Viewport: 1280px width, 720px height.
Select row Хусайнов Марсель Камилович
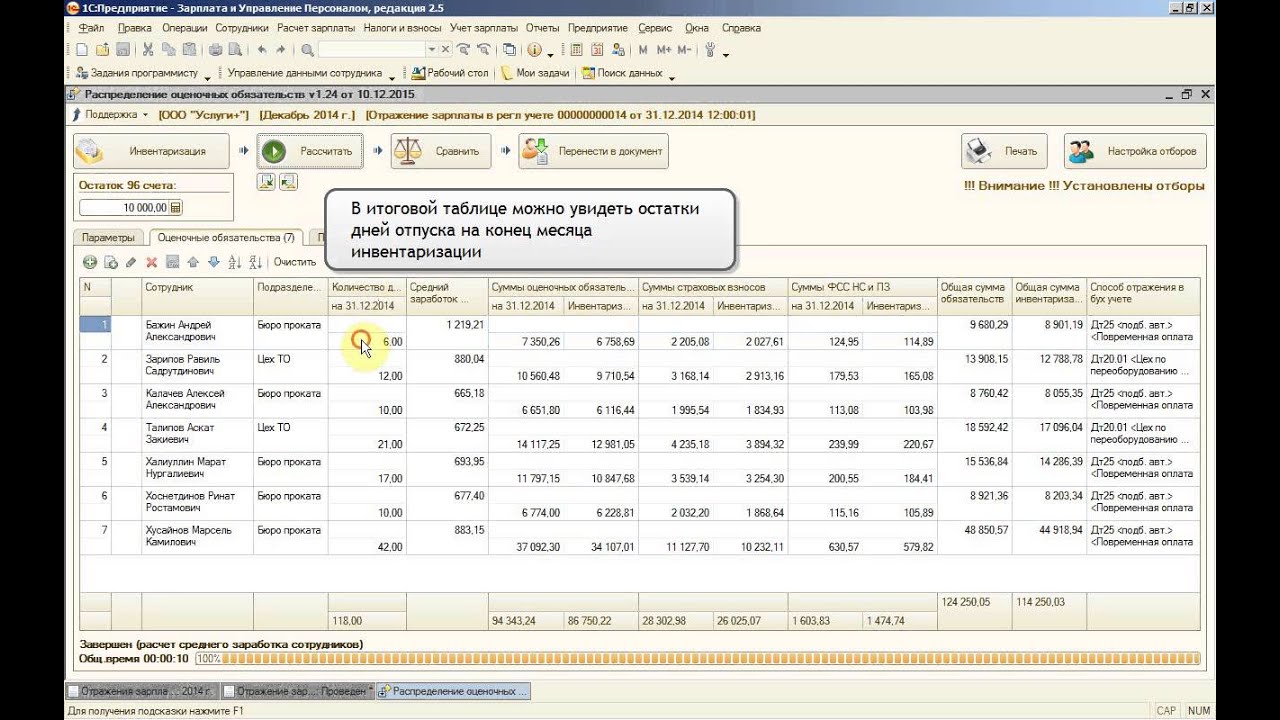[640, 537]
